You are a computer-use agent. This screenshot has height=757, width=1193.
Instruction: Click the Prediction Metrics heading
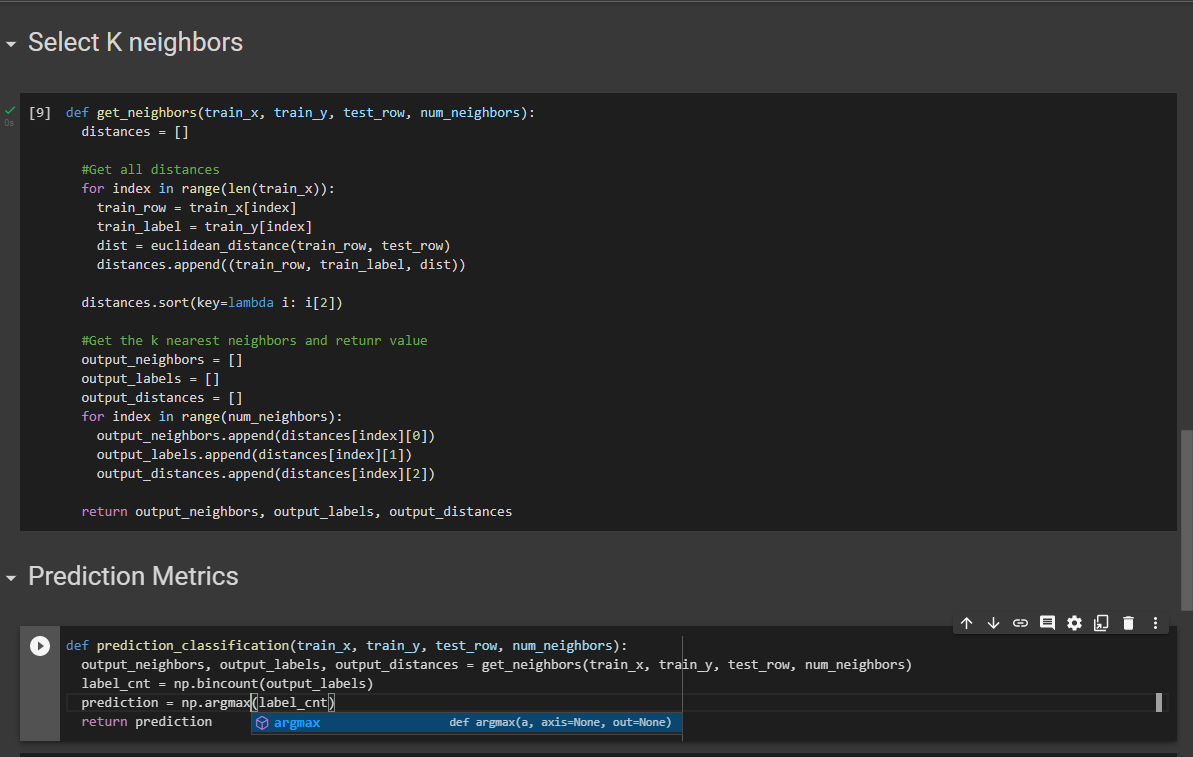pyautogui.click(x=133, y=576)
